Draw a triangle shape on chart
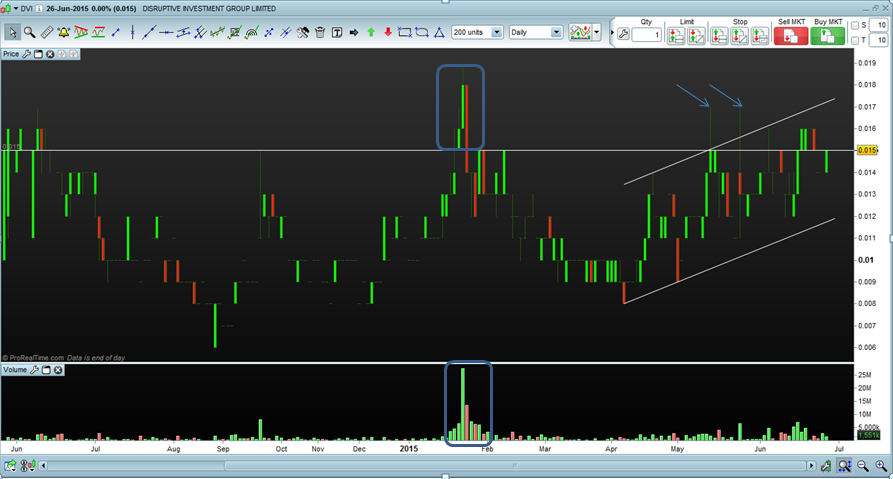Viewport: 893px width, 479px height. coord(439,32)
